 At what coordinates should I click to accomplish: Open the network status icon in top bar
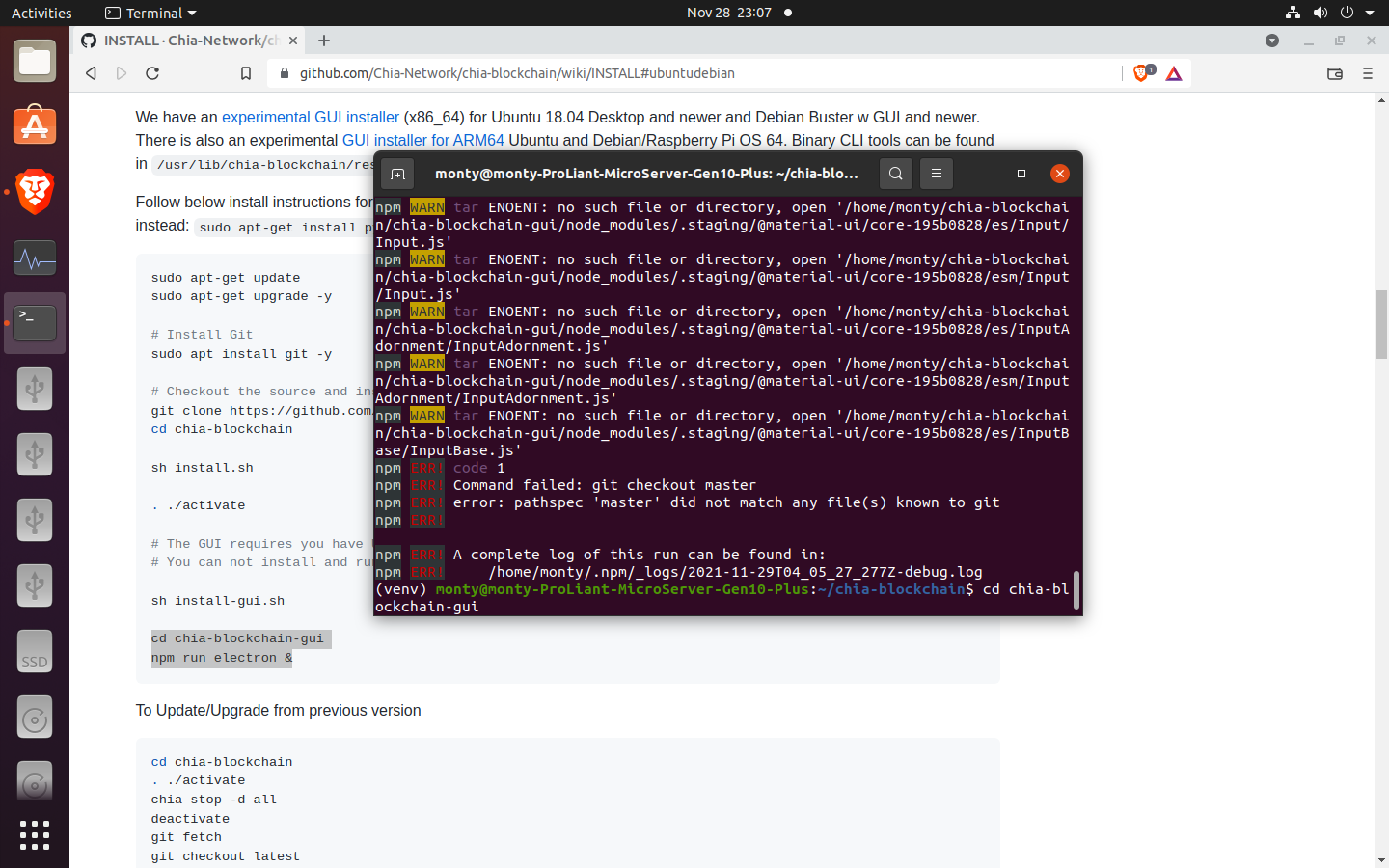[1294, 13]
